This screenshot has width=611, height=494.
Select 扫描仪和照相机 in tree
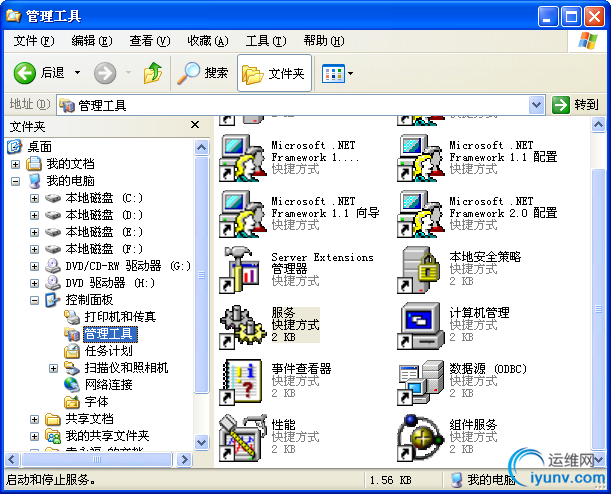click(126, 368)
